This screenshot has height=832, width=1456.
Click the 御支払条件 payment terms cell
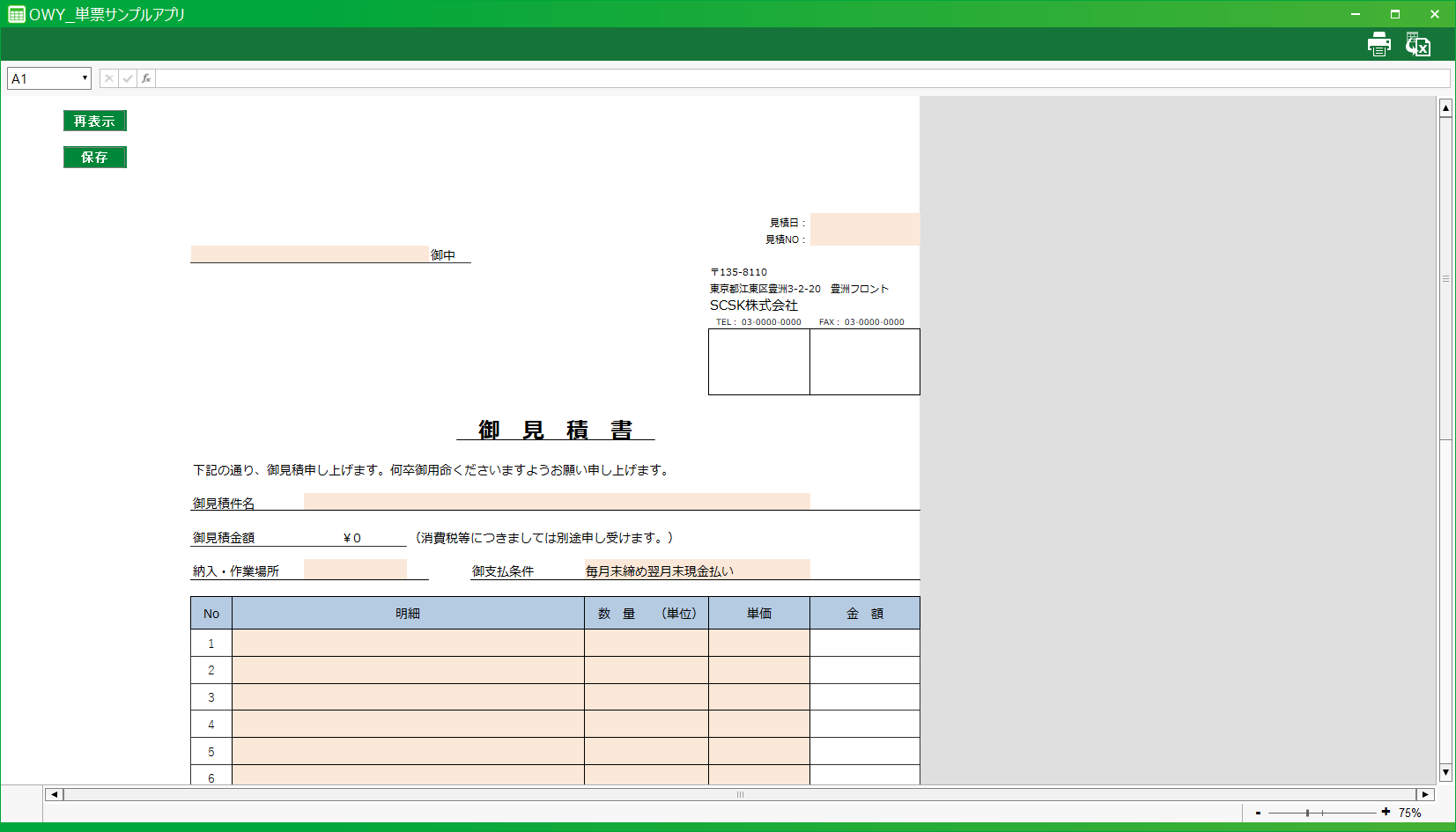696,570
